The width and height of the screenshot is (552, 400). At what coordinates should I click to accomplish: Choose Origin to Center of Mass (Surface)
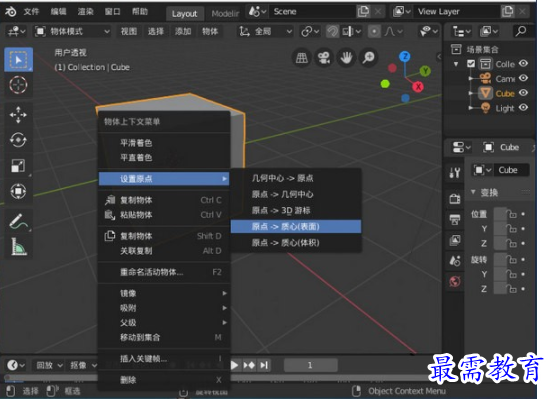point(296,226)
